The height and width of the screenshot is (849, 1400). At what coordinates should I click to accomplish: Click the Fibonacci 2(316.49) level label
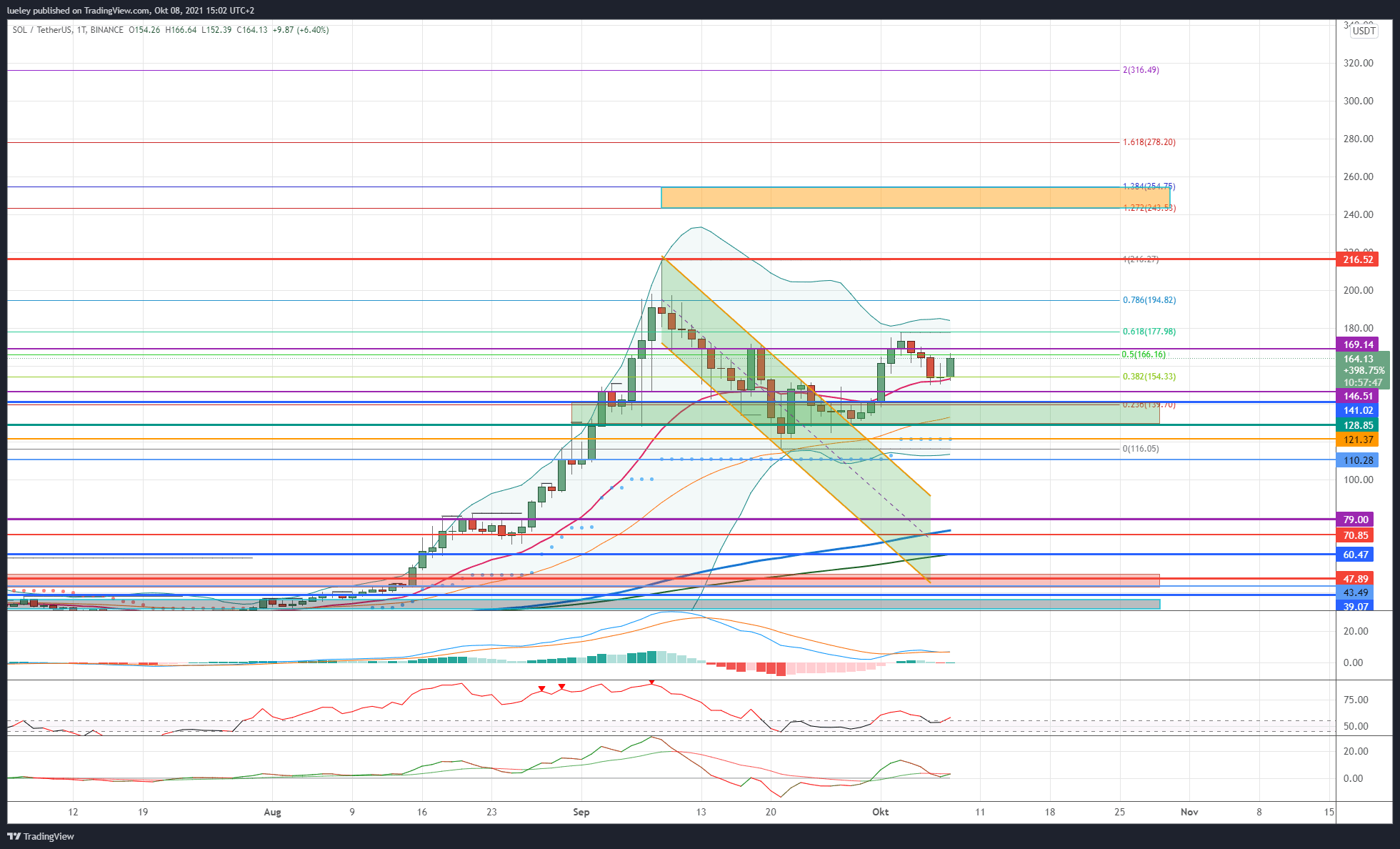1141,70
